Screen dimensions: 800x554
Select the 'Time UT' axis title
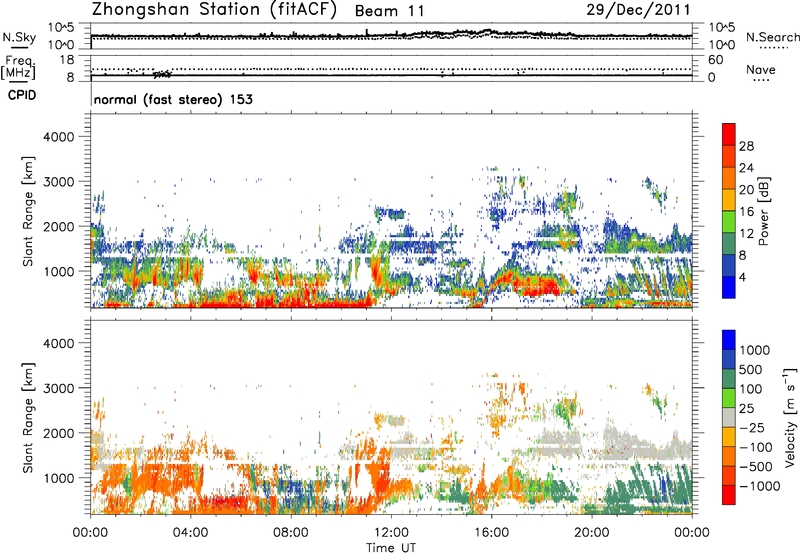click(x=391, y=548)
